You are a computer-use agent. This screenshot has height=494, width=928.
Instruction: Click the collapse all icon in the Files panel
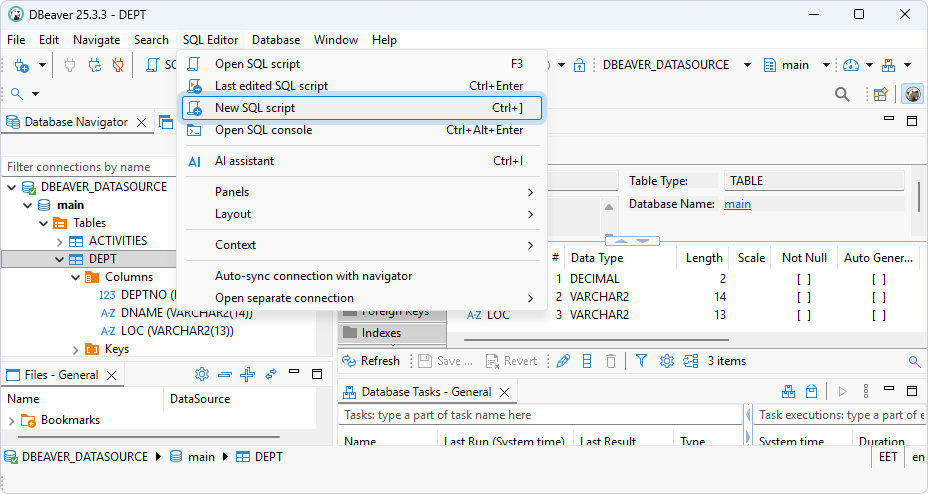coord(225,374)
